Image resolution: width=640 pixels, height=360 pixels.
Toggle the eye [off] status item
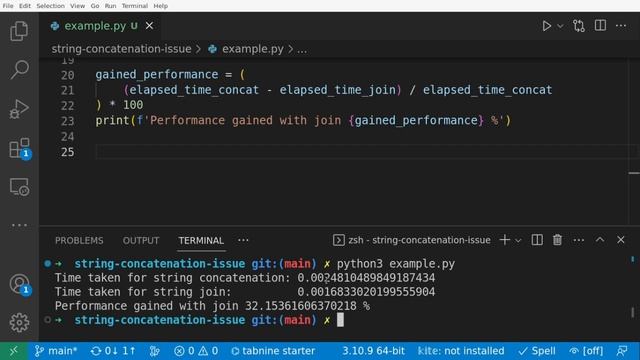(x=586, y=351)
